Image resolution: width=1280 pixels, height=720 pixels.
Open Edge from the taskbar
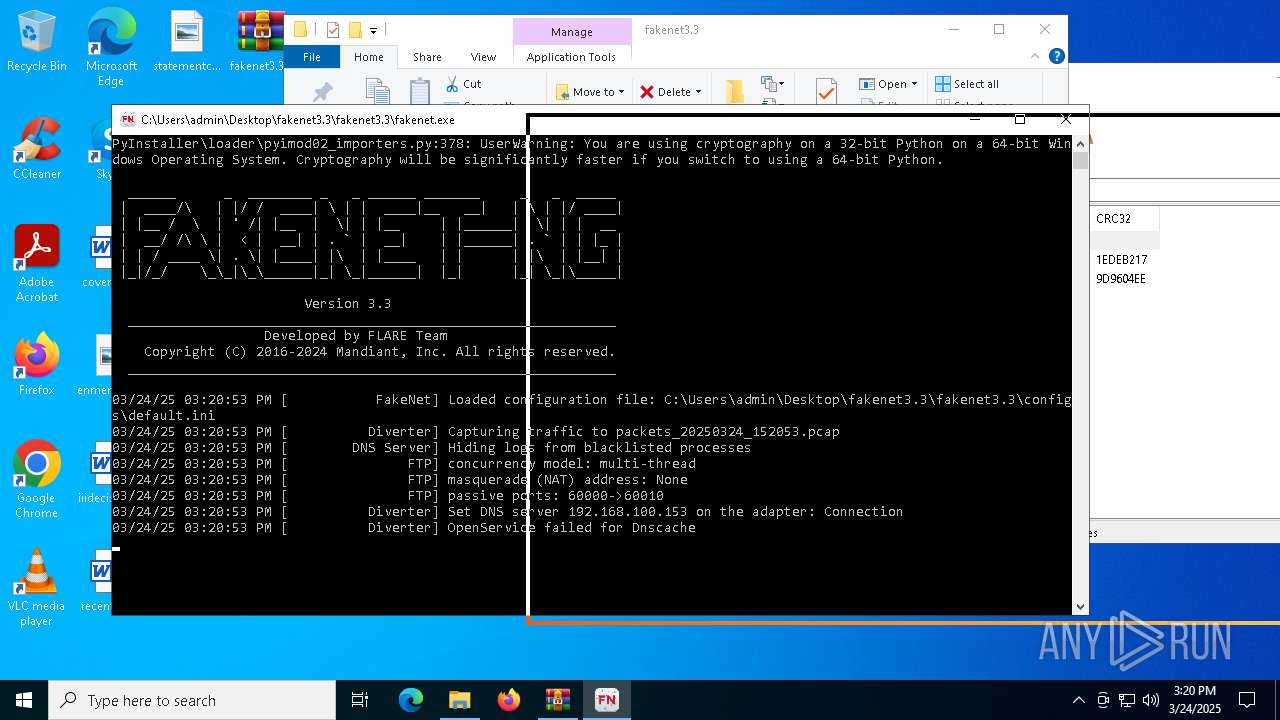411,700
